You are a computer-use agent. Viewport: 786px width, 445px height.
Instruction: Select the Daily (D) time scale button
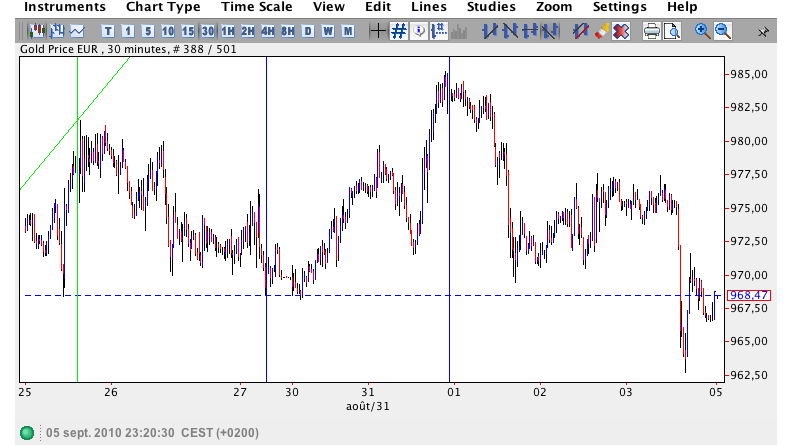tap(308, 31)
